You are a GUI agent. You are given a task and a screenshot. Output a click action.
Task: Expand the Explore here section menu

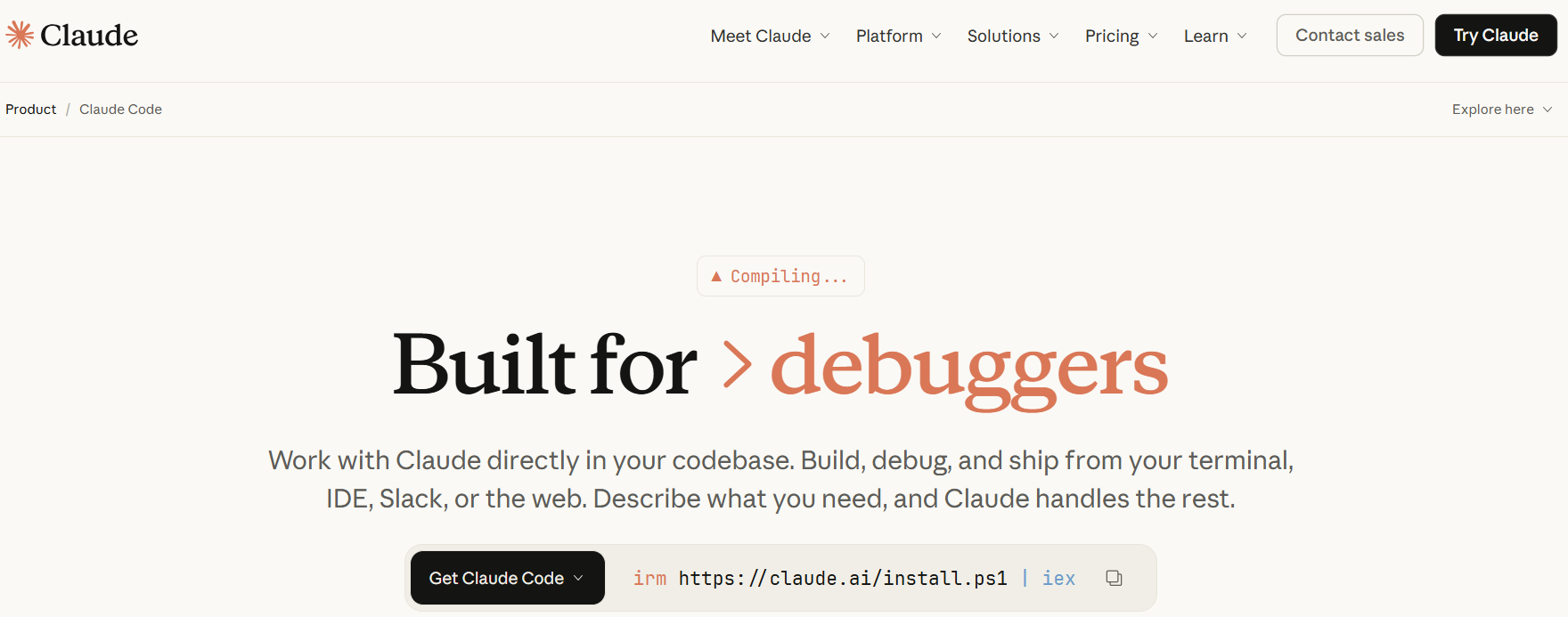tap(1502, 110)
